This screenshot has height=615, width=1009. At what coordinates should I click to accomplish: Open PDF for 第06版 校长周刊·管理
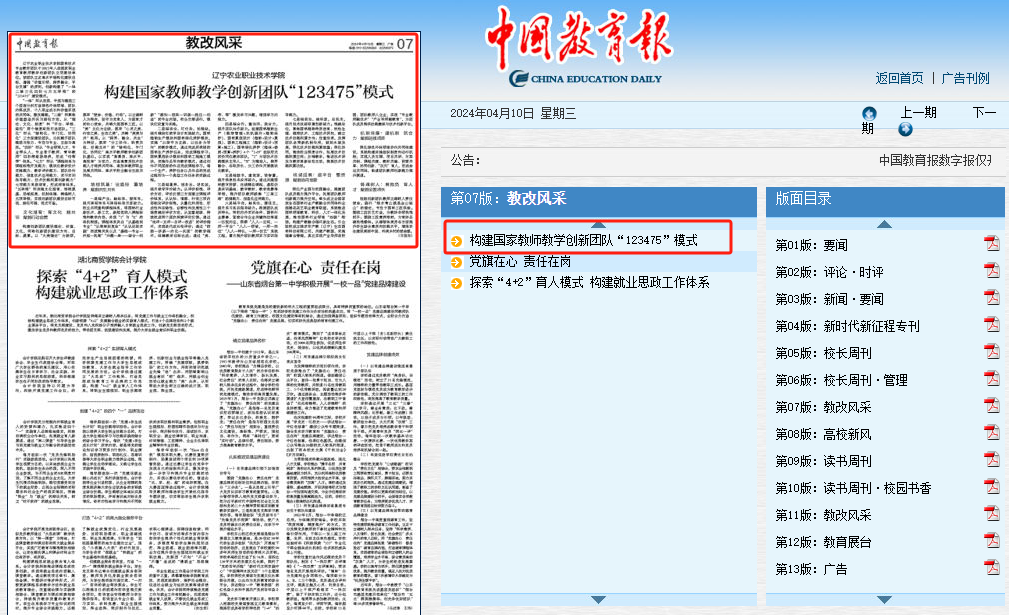[991, 380]
